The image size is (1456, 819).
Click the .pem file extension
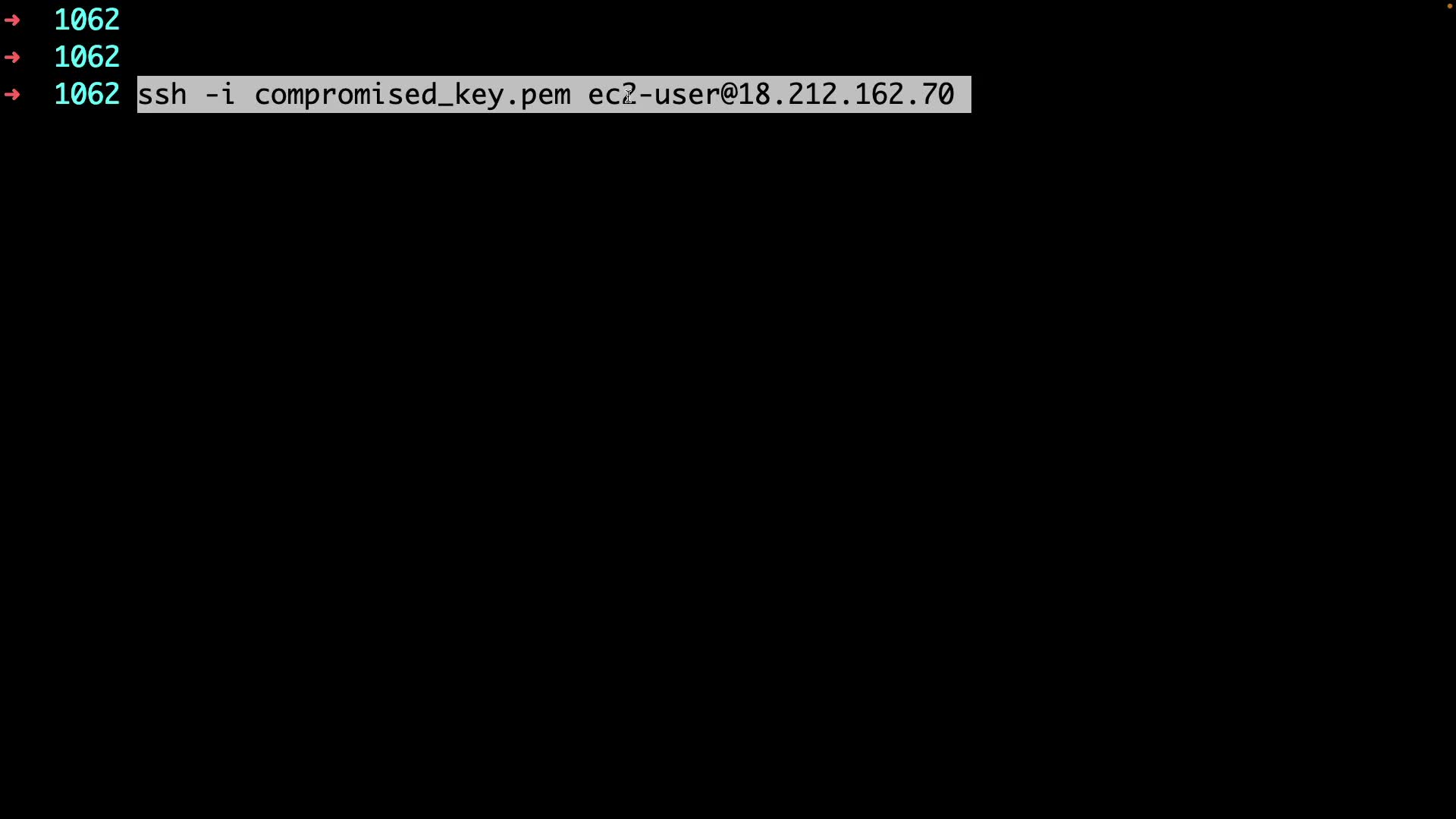538,96
